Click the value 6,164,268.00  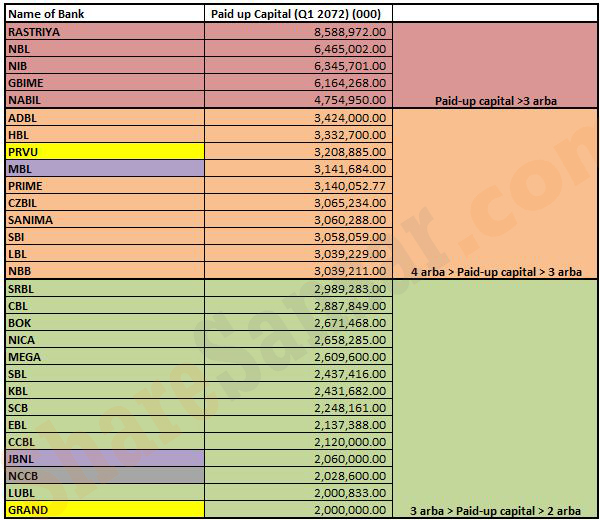[x=350, y=83]
